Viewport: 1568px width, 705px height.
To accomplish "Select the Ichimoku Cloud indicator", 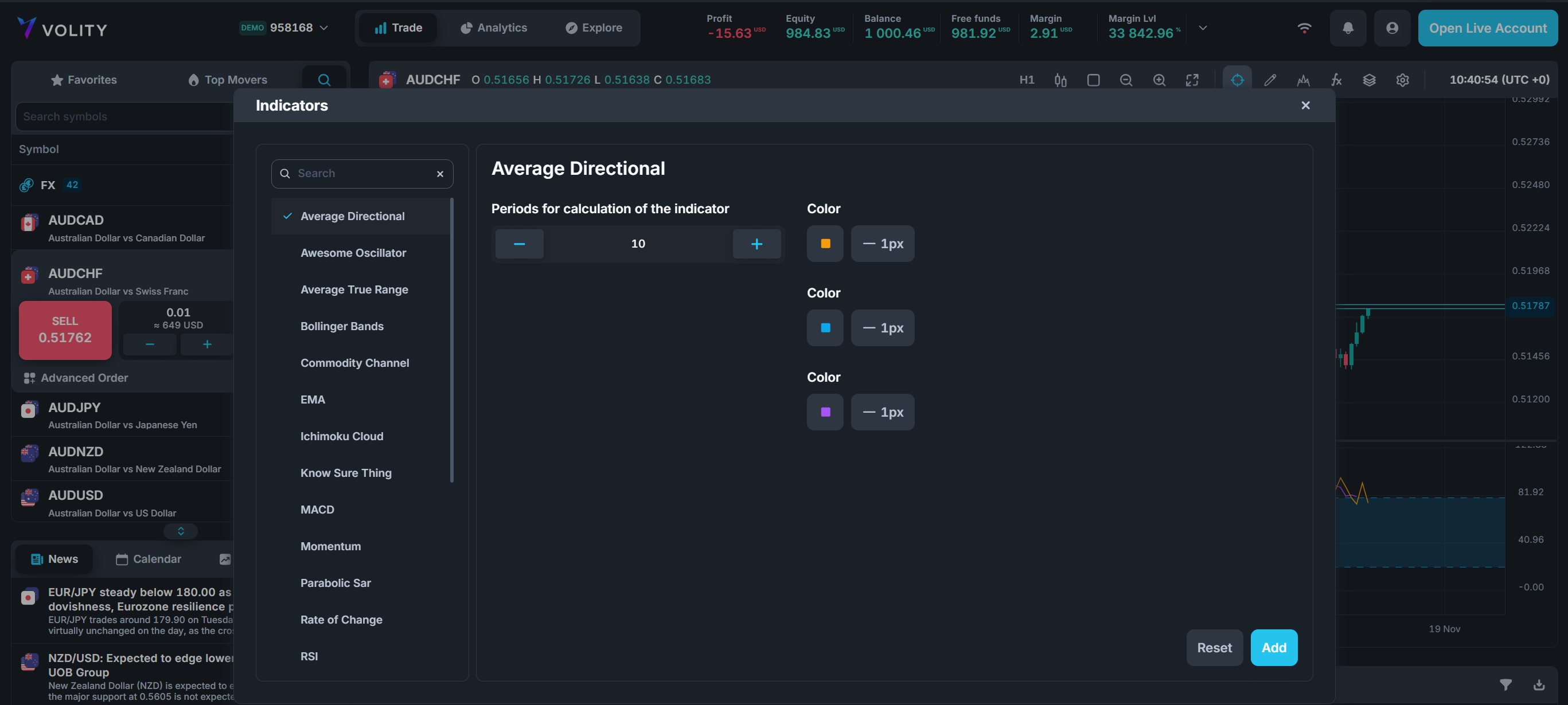I will point(341,436).
